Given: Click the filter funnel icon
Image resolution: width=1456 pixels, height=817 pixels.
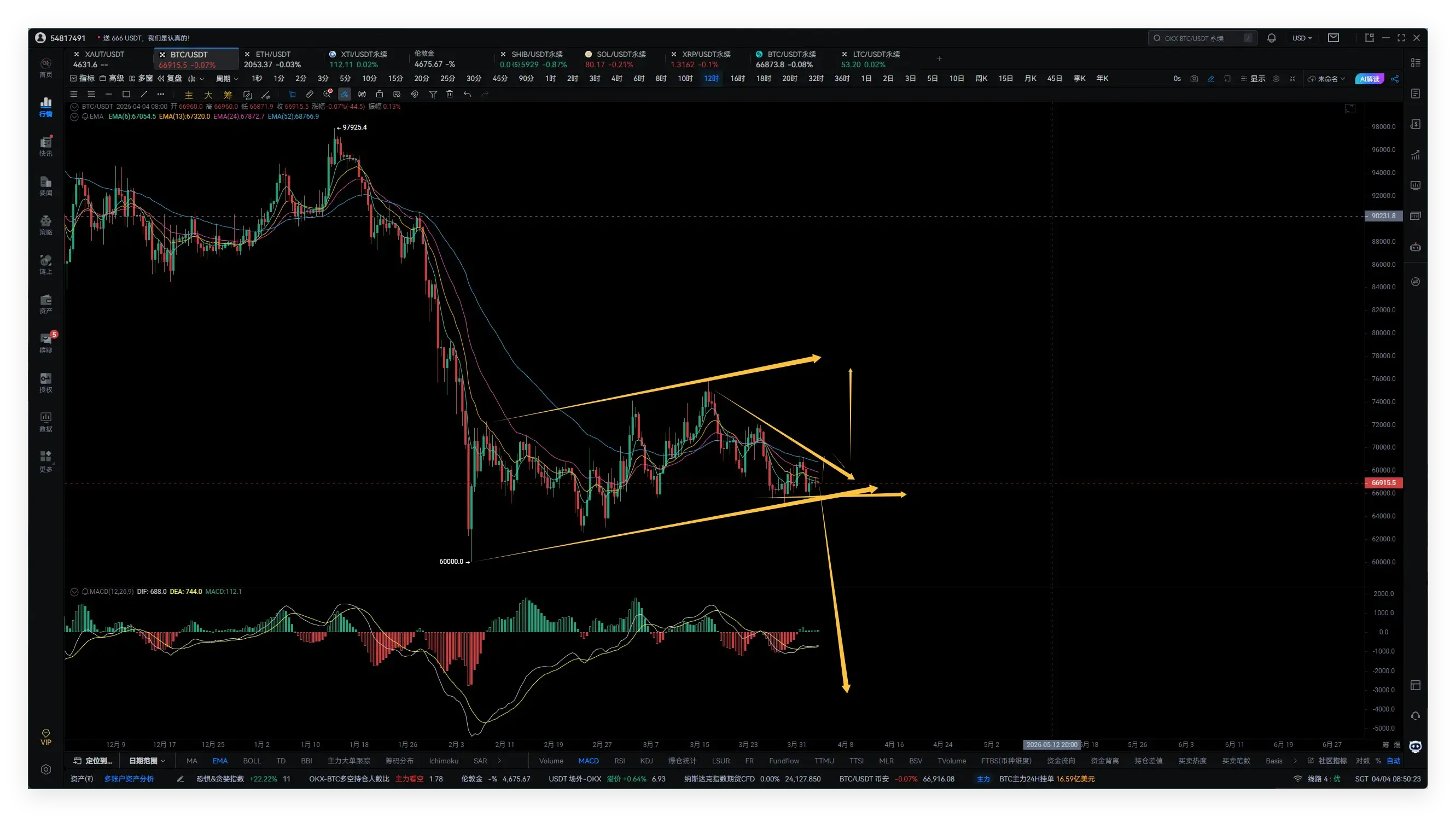Looking at the screenshot, I should 433,95.
